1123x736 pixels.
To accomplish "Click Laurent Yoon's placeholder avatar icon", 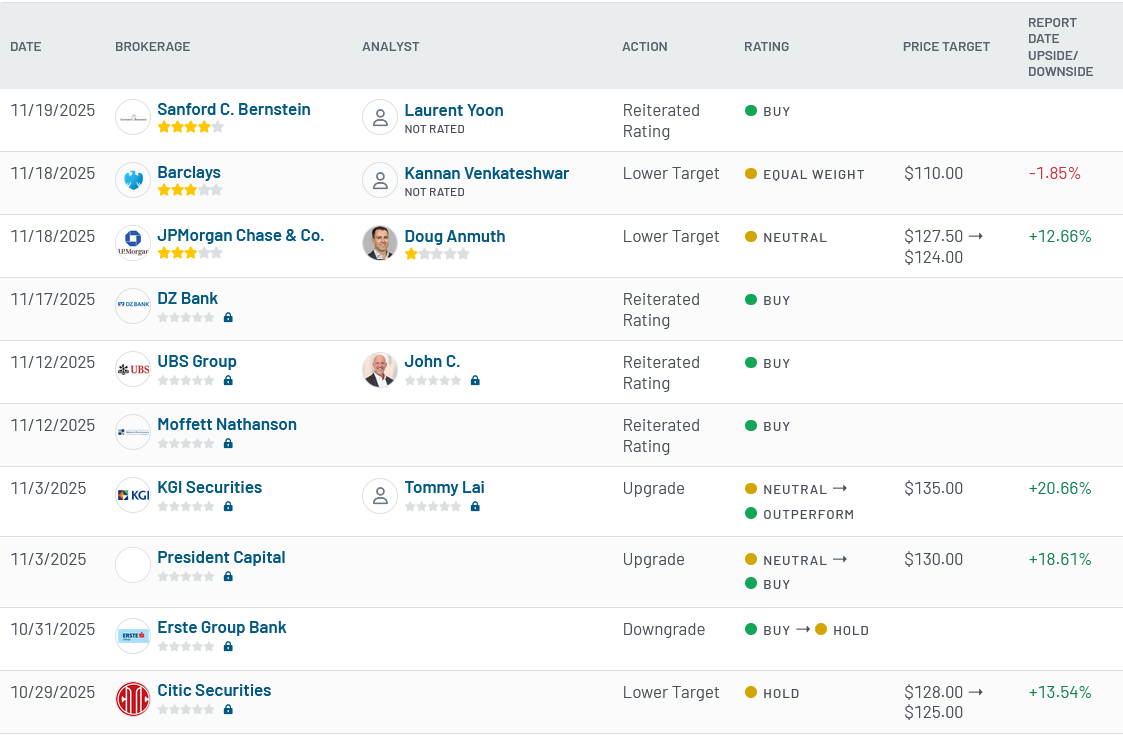I will (x=380, y=117).
